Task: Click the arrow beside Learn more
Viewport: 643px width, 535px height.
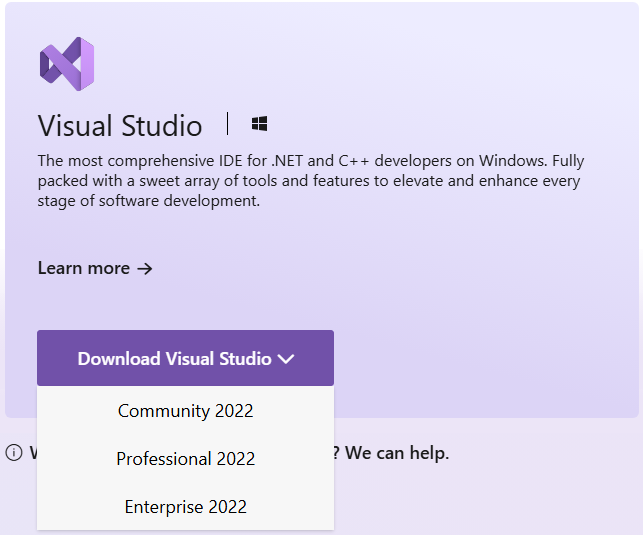Action: [145, 268]
